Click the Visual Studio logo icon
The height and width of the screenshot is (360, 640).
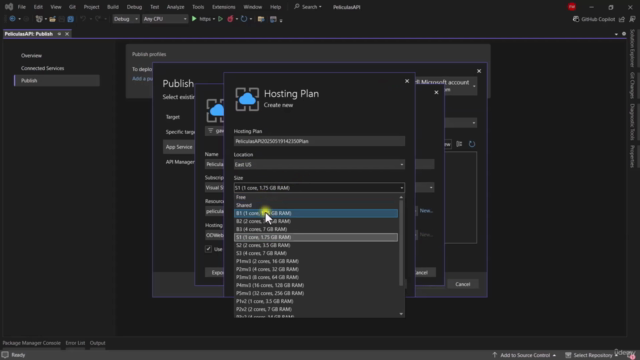9,7
